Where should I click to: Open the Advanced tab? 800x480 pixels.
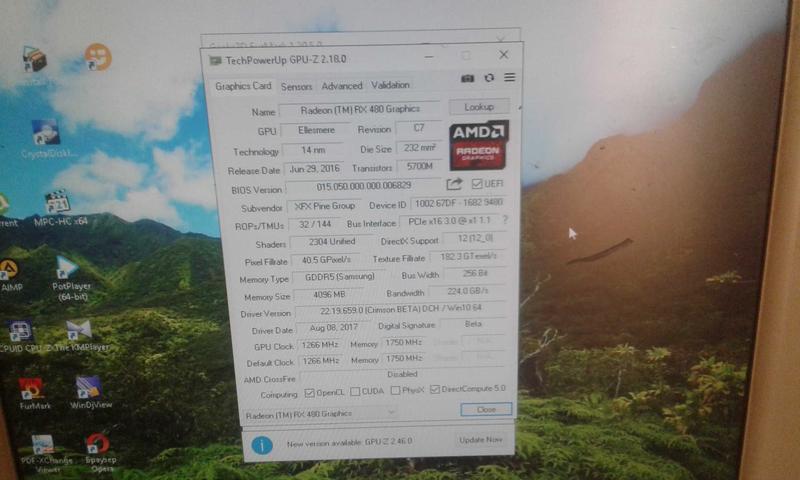[342, 87]
